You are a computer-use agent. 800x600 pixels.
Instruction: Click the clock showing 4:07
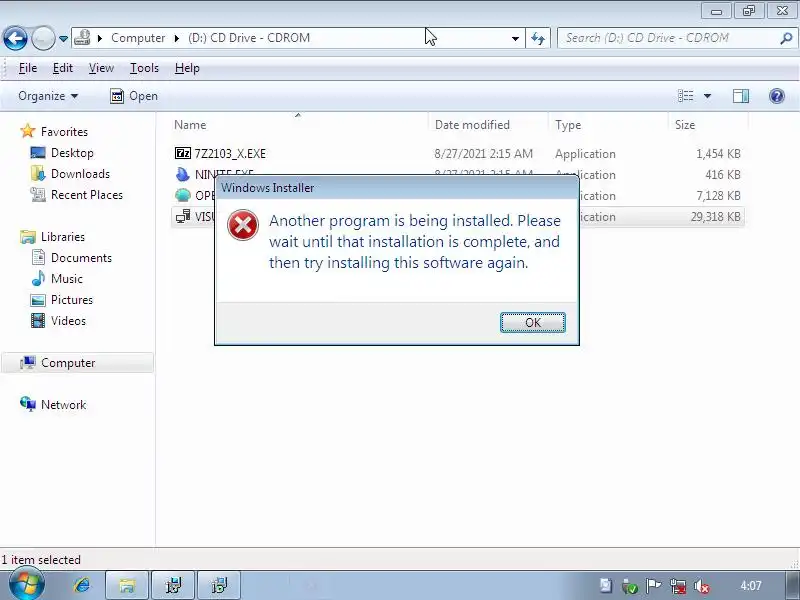tap(751, 586)
